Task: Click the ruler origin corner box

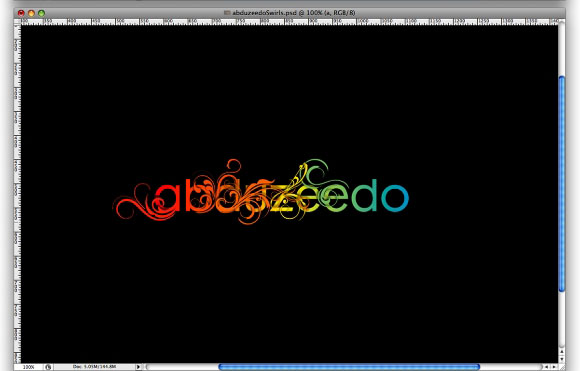Action: point(17,22)
